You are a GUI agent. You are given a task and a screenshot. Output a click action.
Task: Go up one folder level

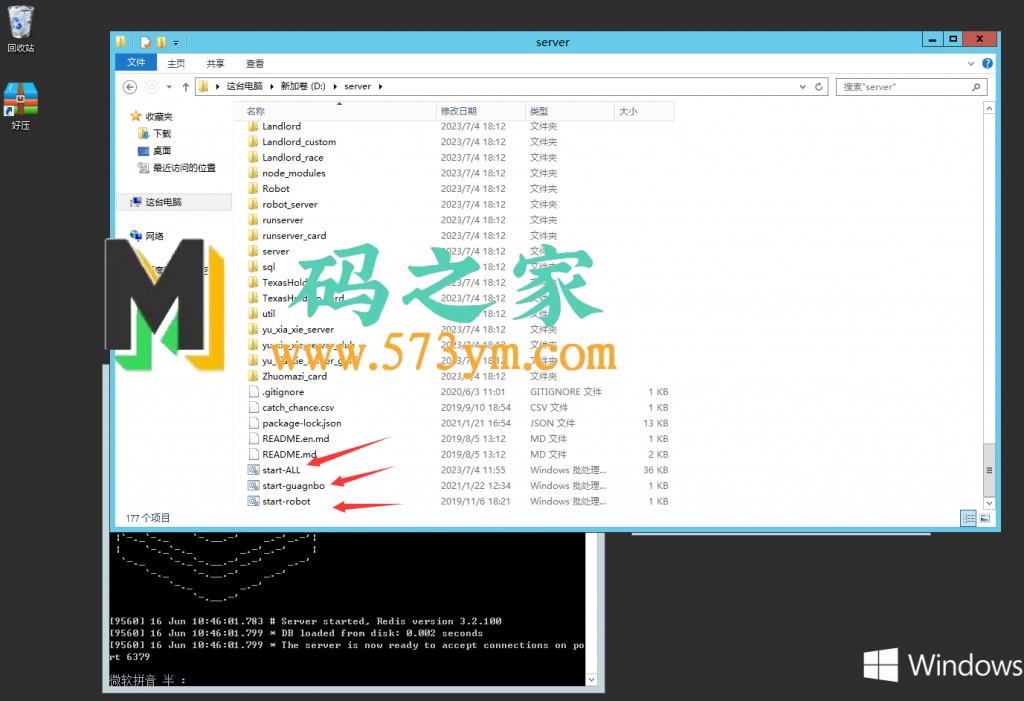tap(185, 86)
